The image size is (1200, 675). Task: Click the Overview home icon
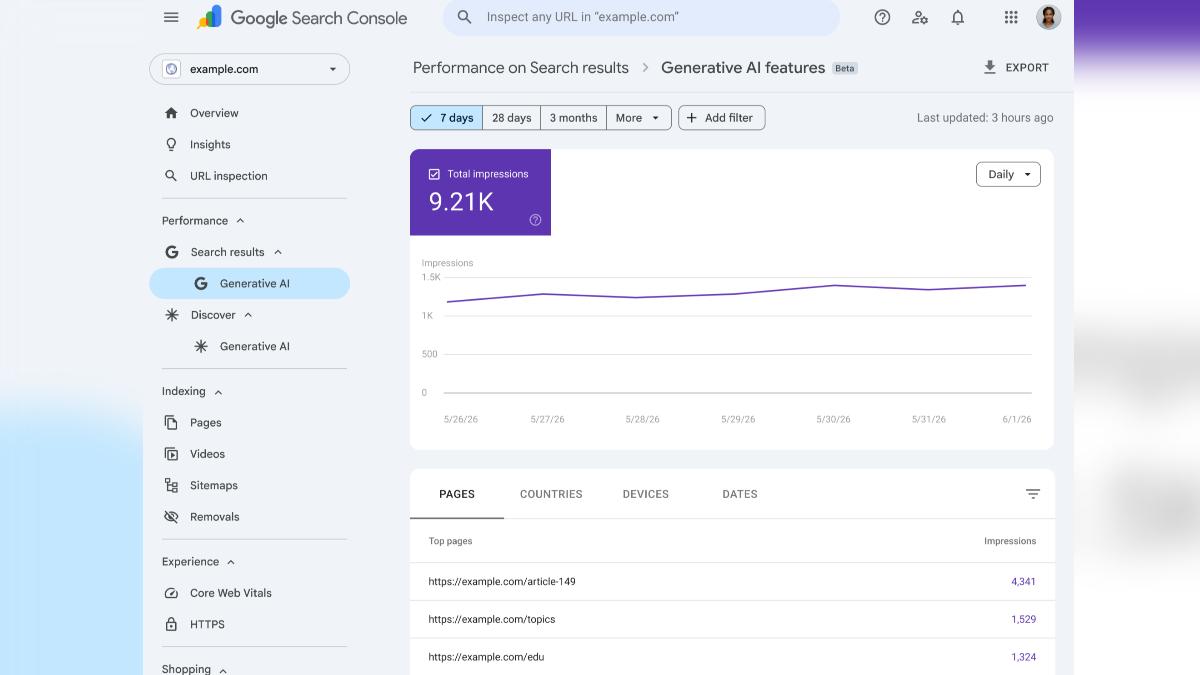pos(171,113)
